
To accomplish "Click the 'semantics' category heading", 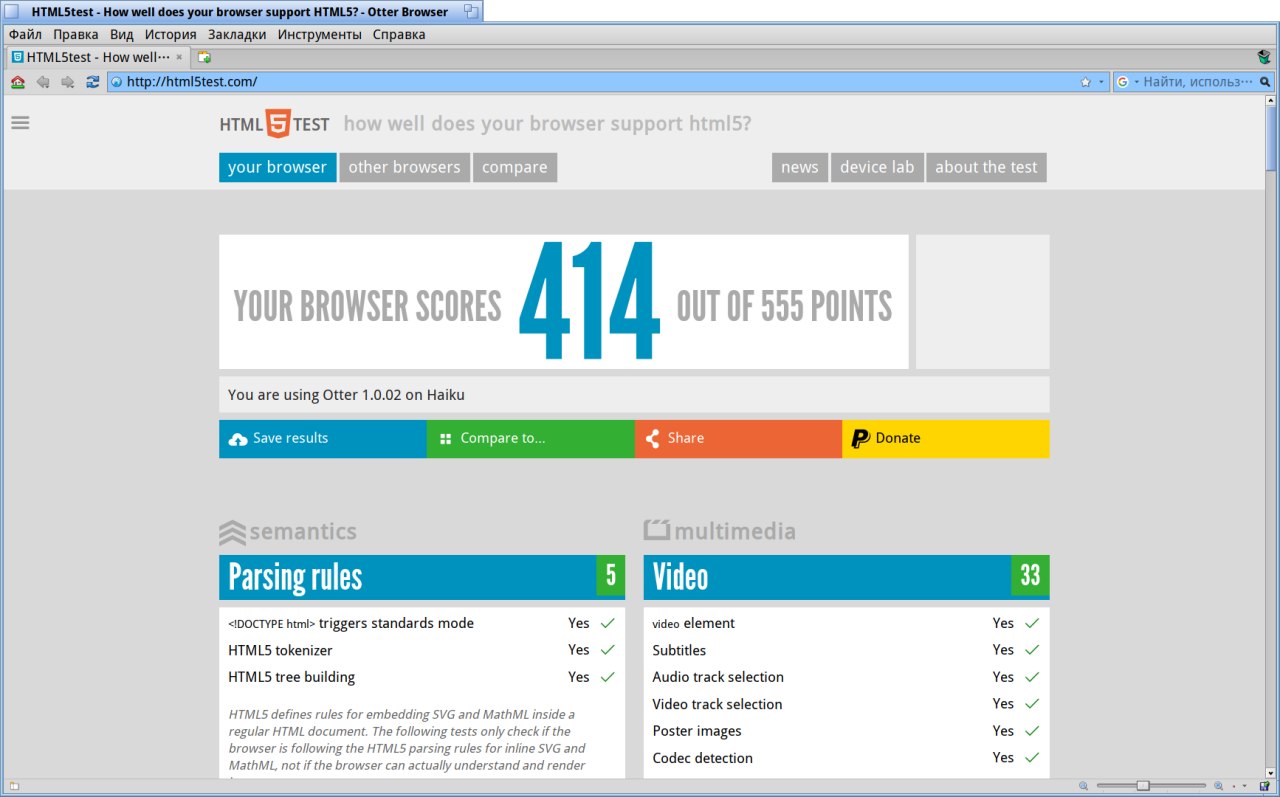I will [288, 531].
